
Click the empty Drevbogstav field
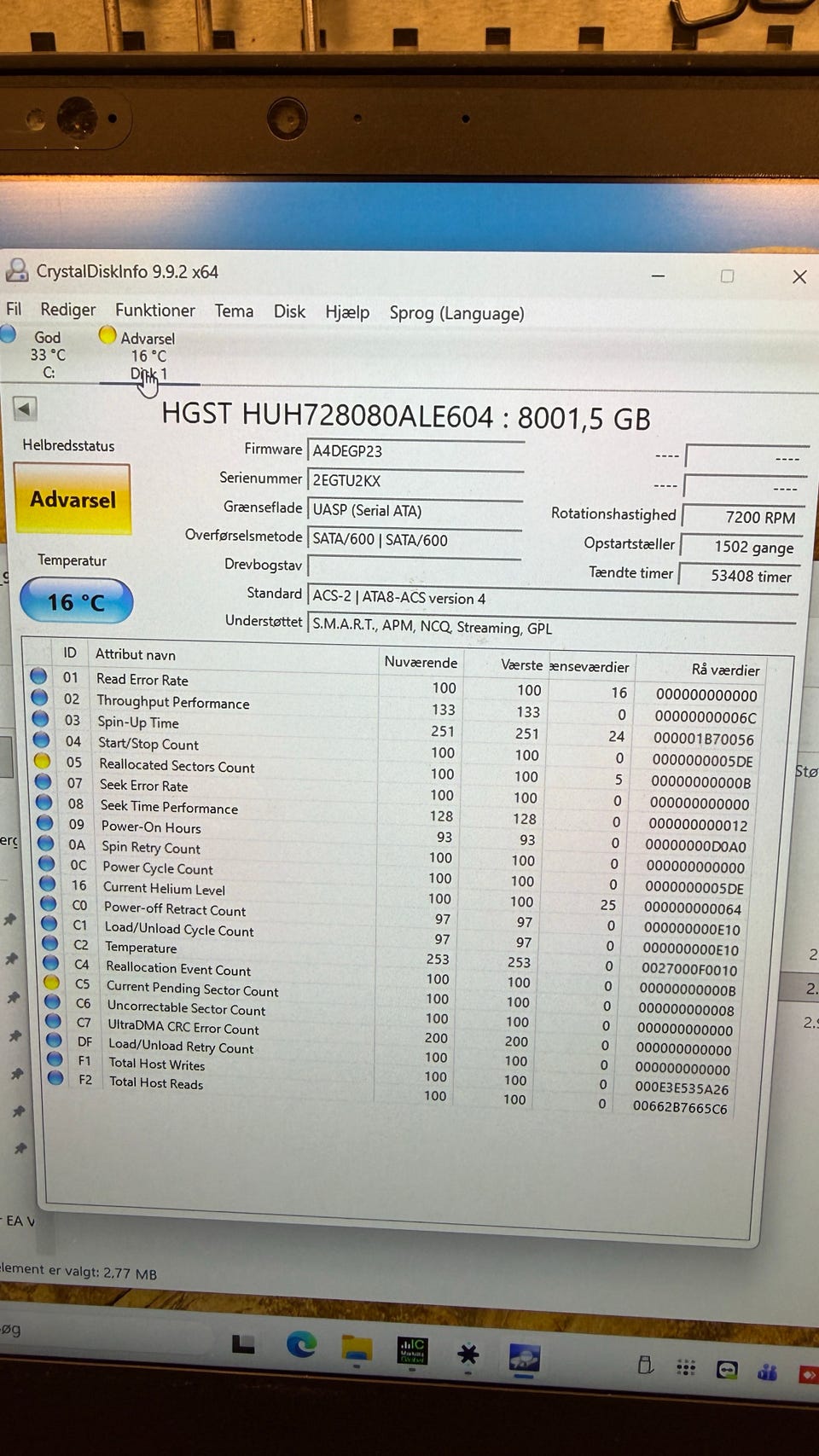(414, 567)
